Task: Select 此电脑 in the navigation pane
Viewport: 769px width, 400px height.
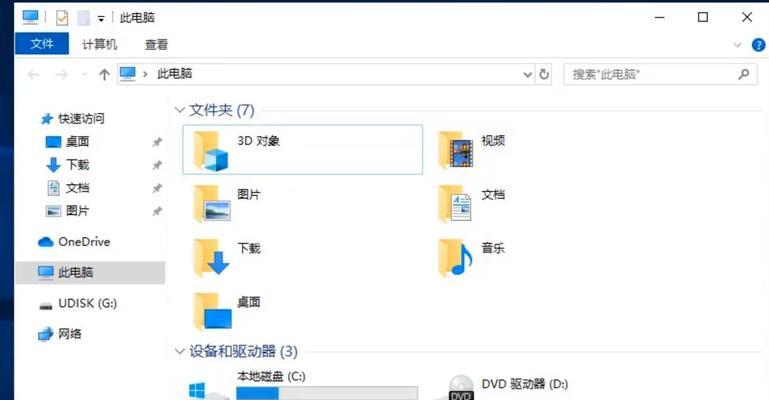Action: point(90,273)
